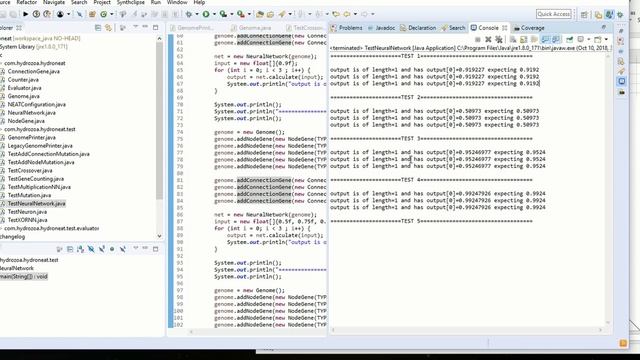The image size is (640, 360).
Task: Select TestXORNN.java in Package Explorer
Action: coord(27,220)
